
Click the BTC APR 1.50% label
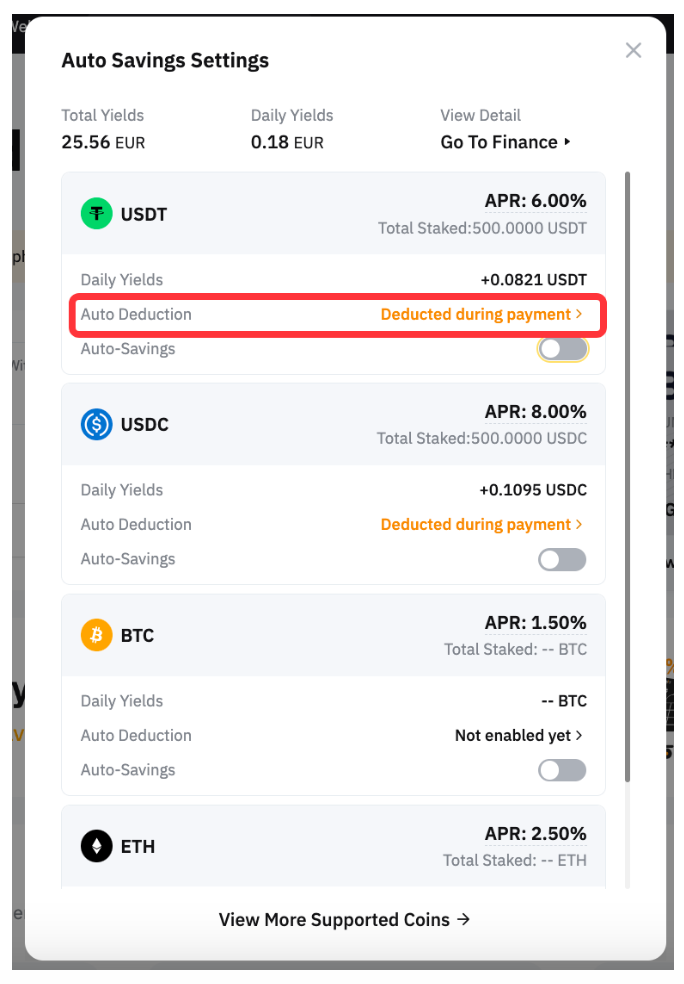click(535, 622)
